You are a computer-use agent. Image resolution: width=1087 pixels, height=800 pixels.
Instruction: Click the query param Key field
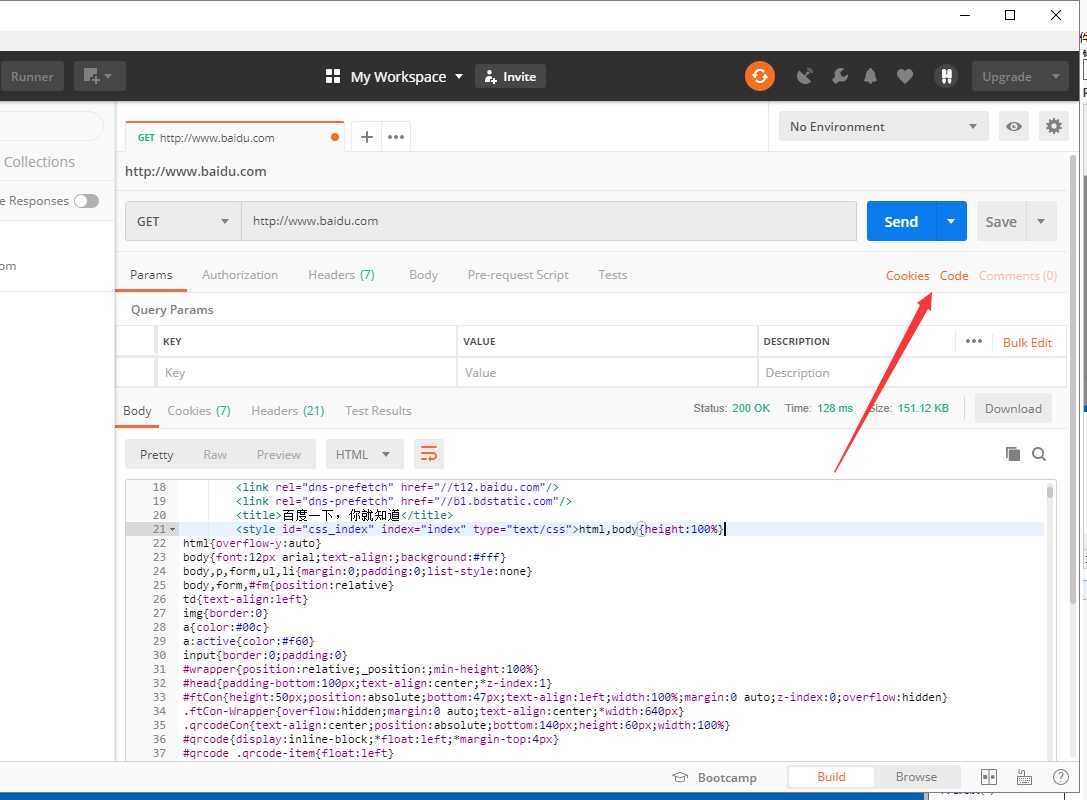point(306,372)
